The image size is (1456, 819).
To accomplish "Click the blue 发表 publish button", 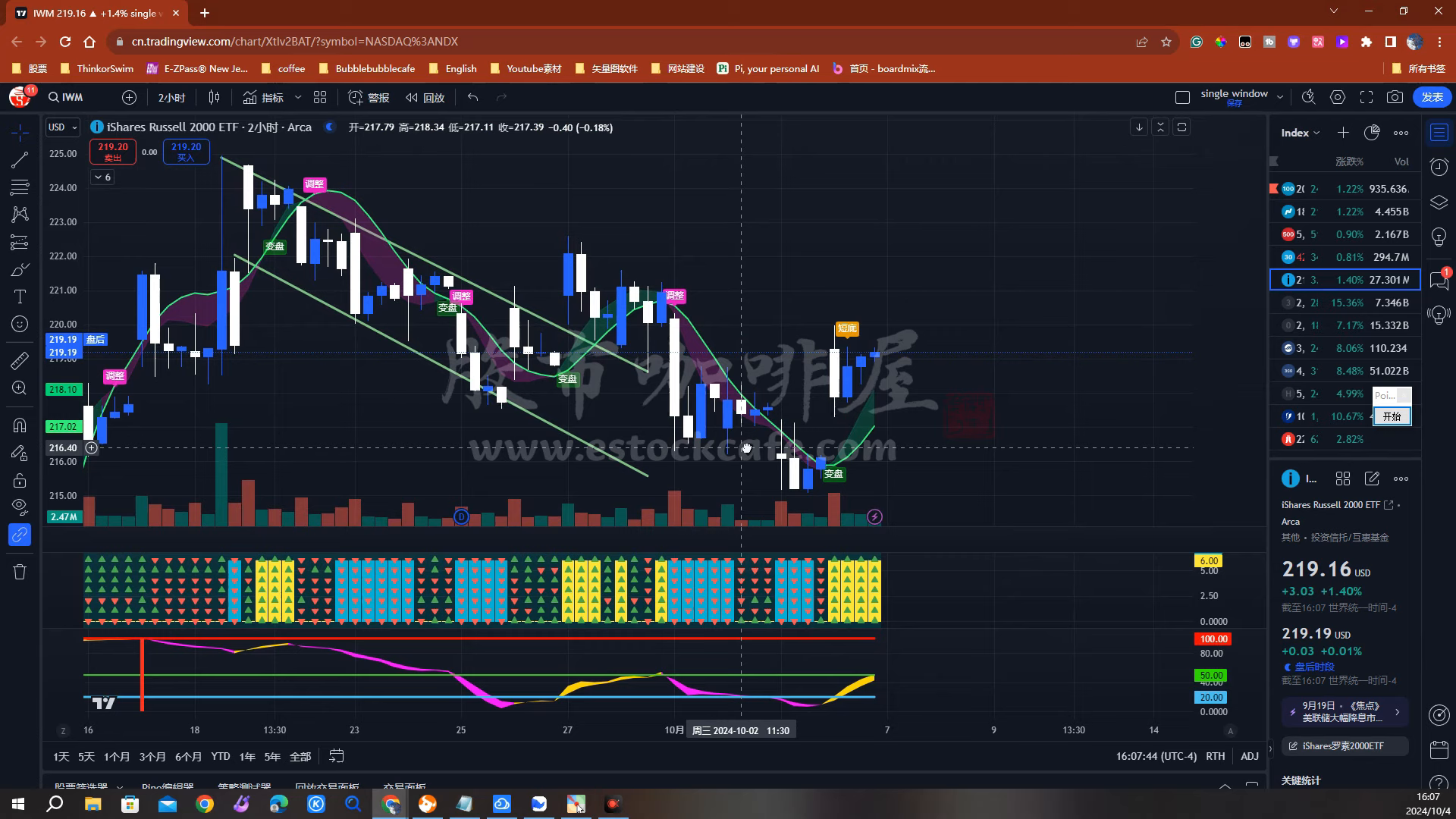I will pos(1432,97).
